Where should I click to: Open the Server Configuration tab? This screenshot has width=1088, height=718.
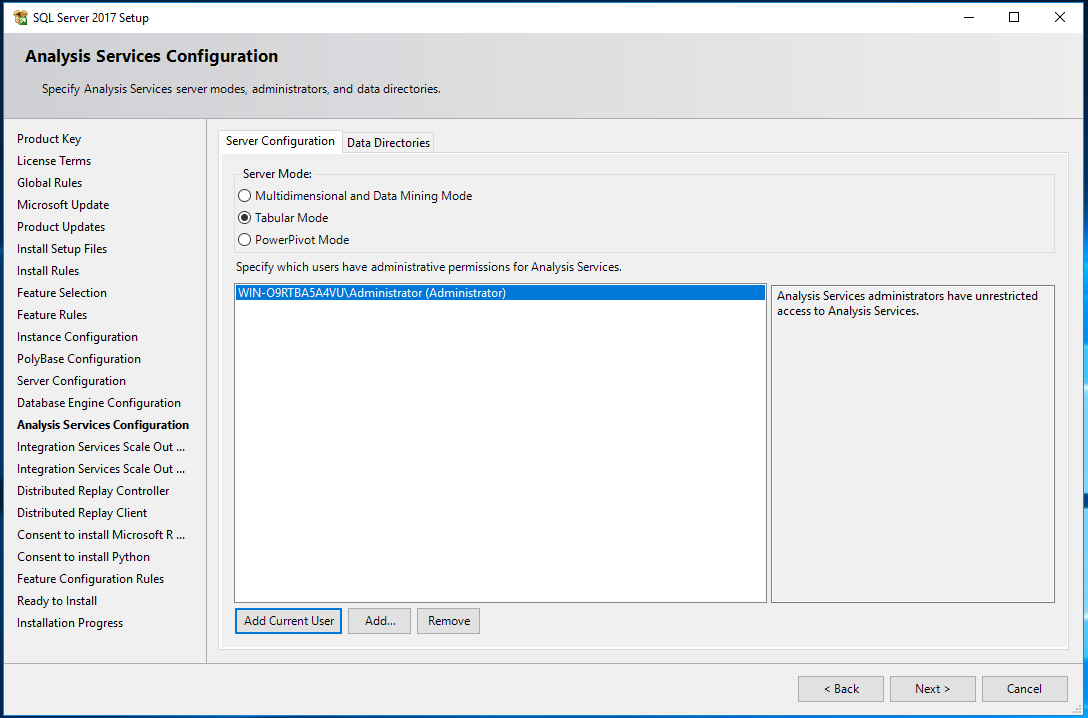click(280, 141)
